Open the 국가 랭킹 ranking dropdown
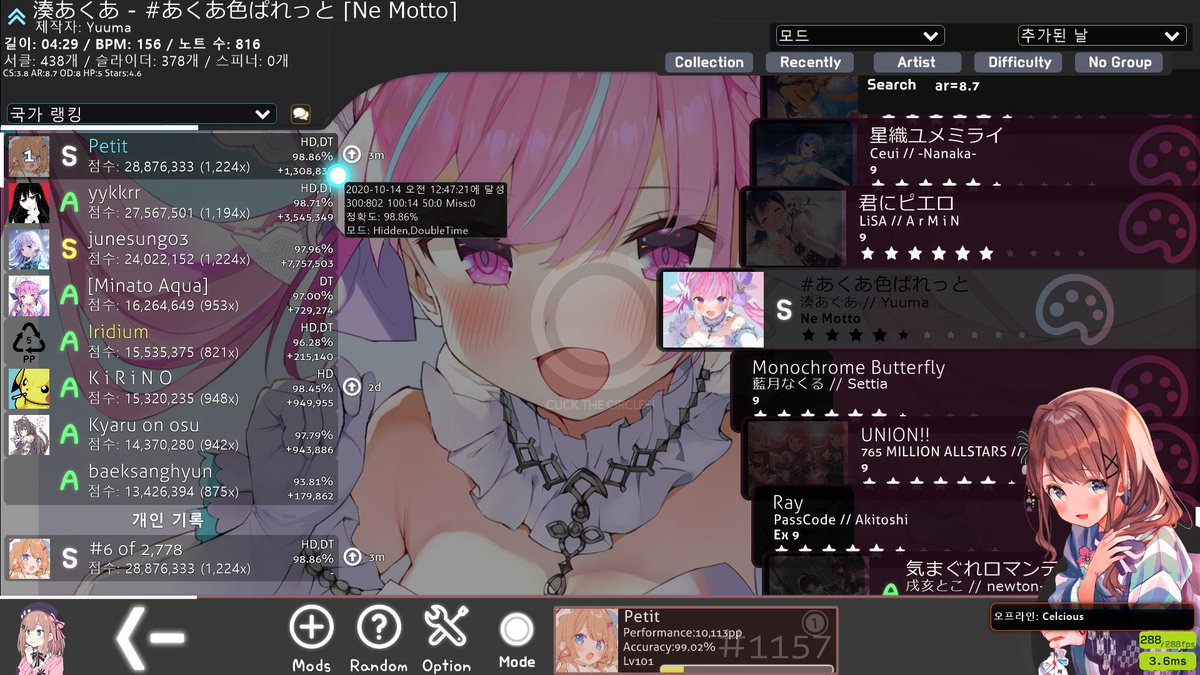Screen dimensions: 1200x675 coord(141,114)
